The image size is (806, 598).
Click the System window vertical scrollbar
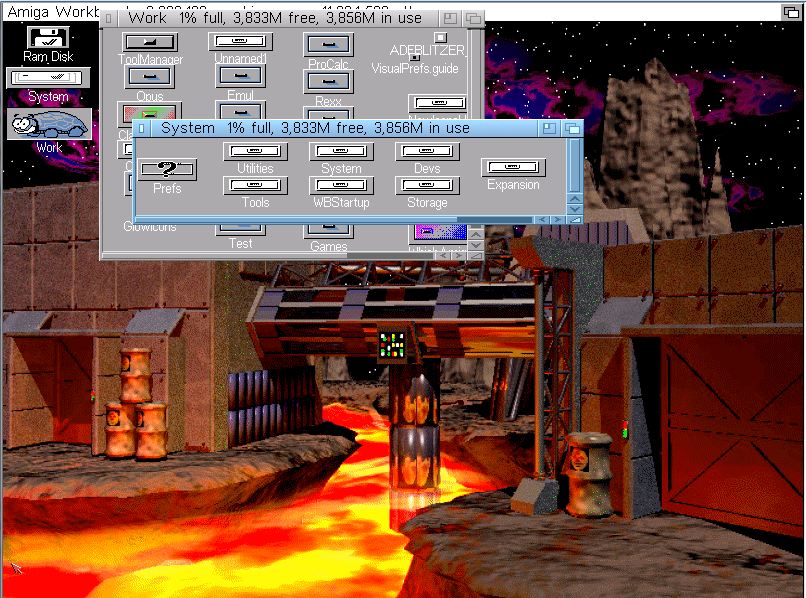575,165
